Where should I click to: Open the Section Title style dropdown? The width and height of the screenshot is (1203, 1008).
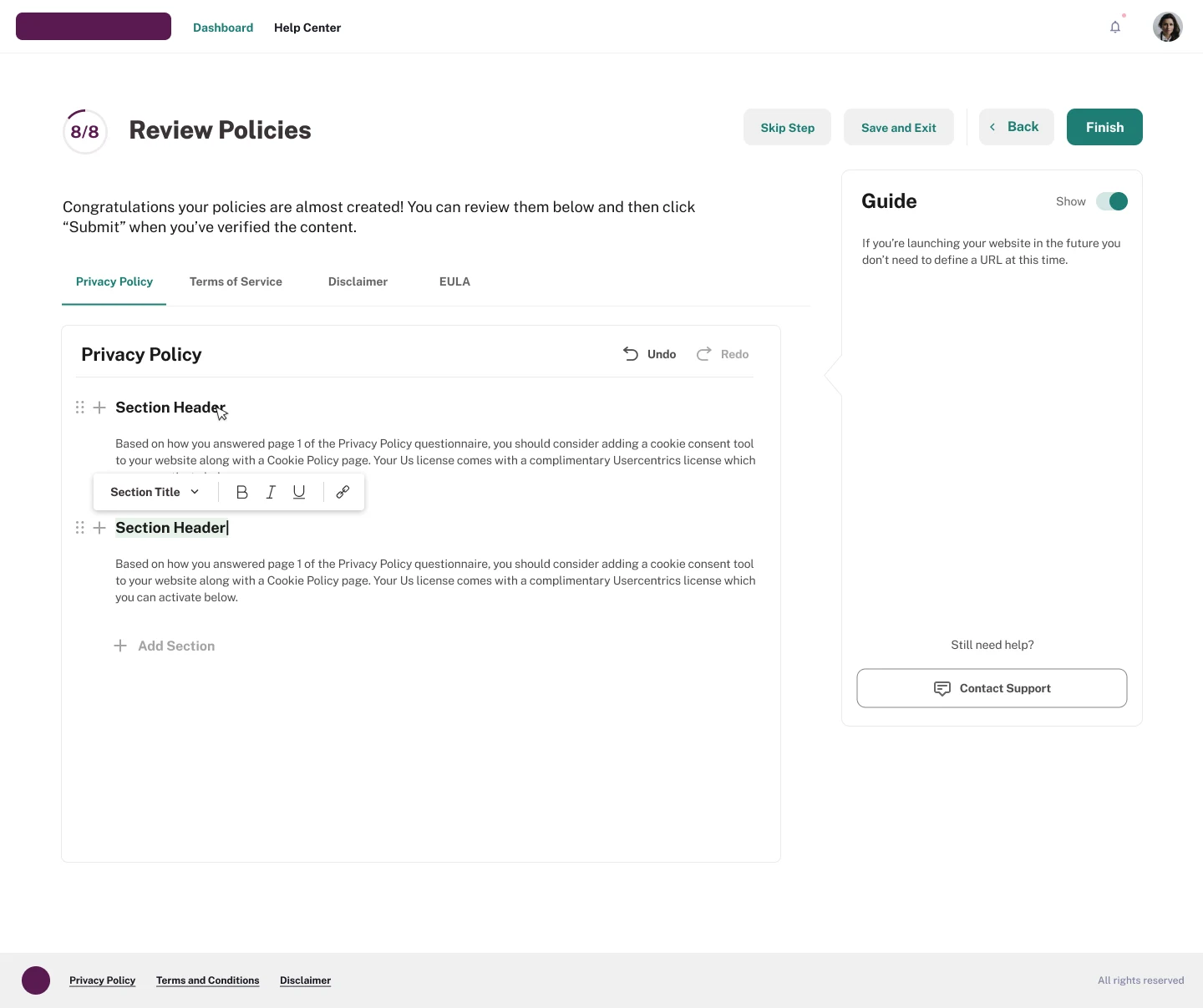pyautogui.click(x=155, y=492)
